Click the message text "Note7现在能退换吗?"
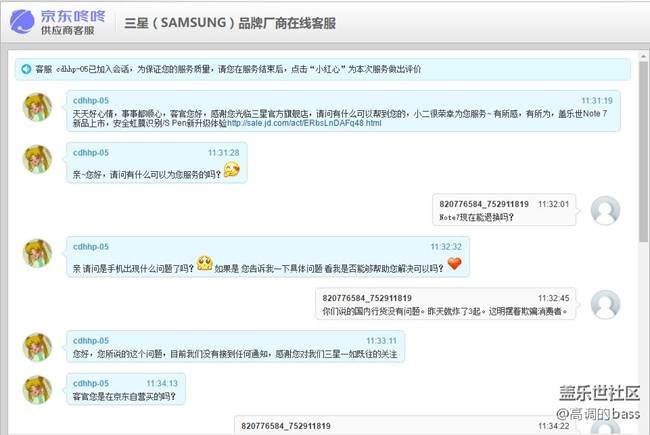Viewport: 650px width, 435px height. coord(477,217)
